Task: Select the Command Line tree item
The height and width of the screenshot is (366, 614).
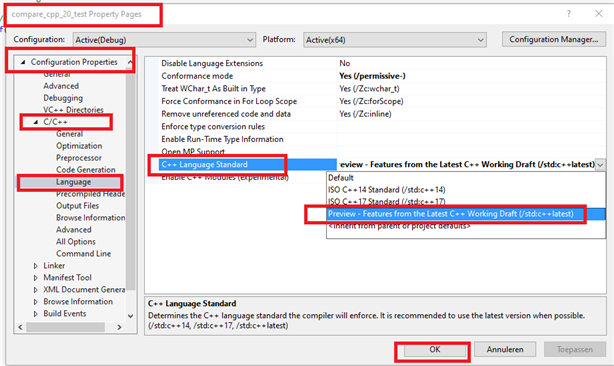Action: (83, 254)
